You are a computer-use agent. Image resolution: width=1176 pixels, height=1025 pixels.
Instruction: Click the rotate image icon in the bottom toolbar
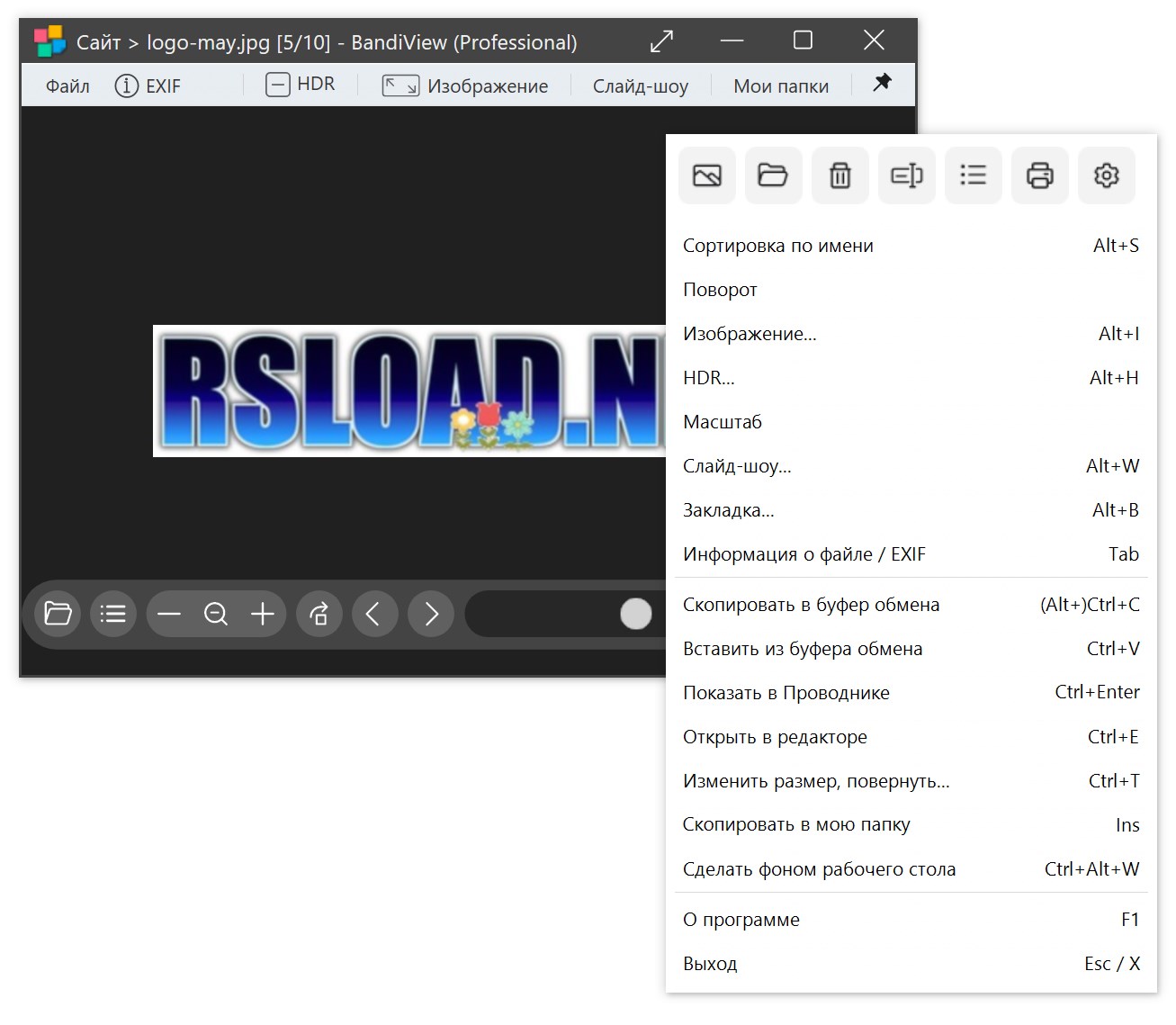click(x=319, y=614)
